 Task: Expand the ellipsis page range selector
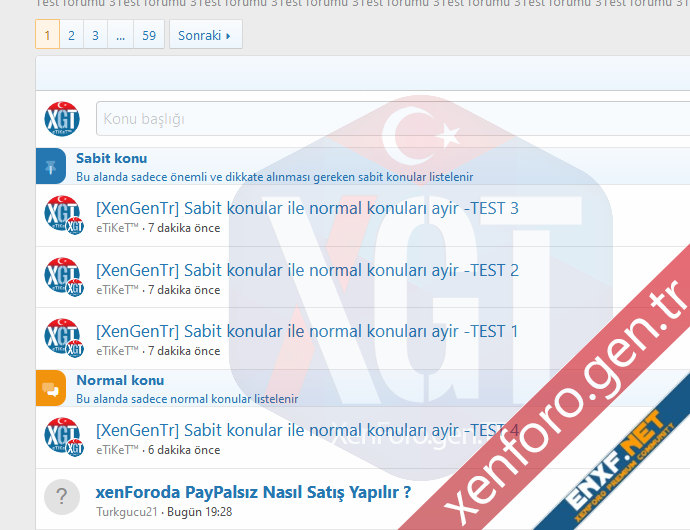120,35
